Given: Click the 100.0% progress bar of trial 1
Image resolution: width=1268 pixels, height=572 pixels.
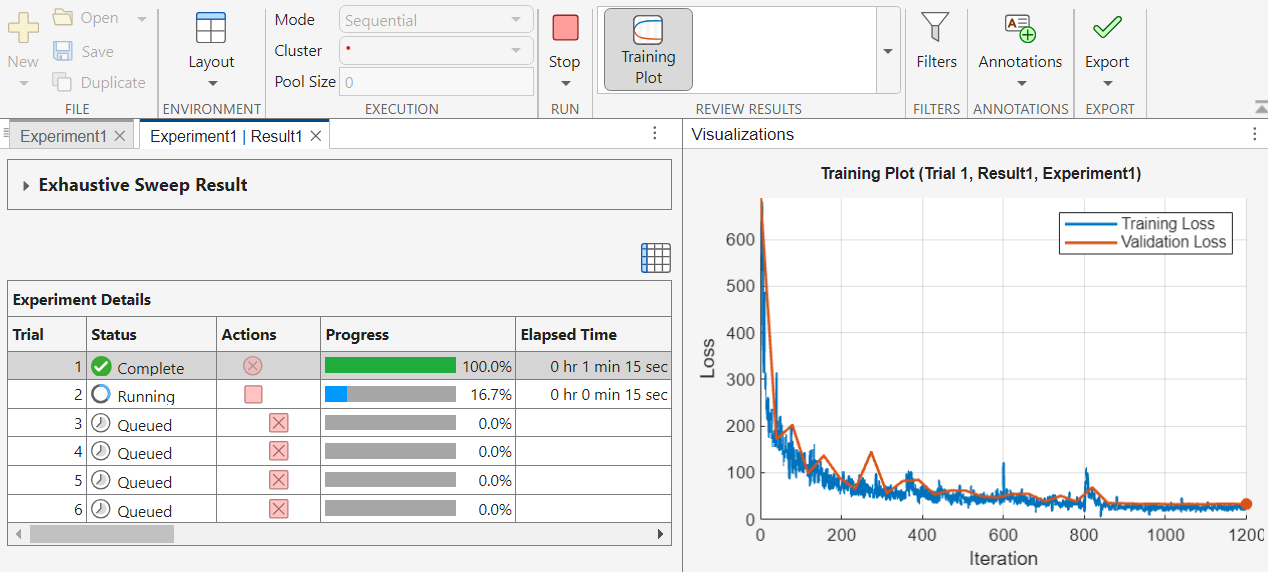Looking at the screenshot, I should (x=390, y=366).
